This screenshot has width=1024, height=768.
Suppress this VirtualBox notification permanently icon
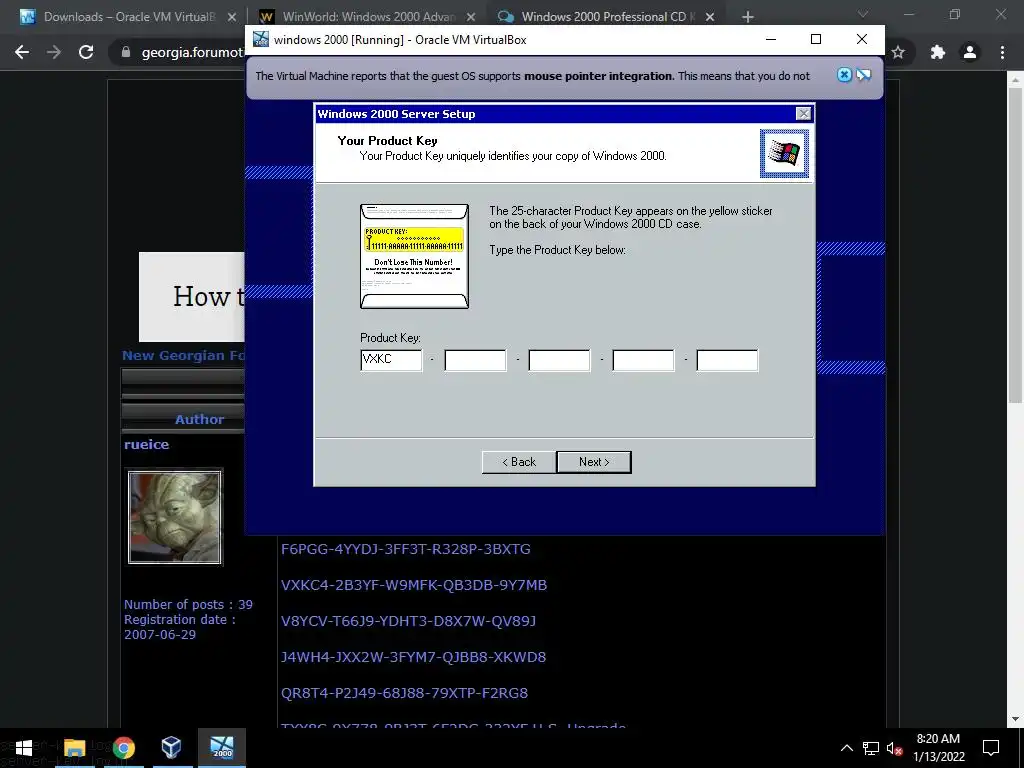pos(864,75)
